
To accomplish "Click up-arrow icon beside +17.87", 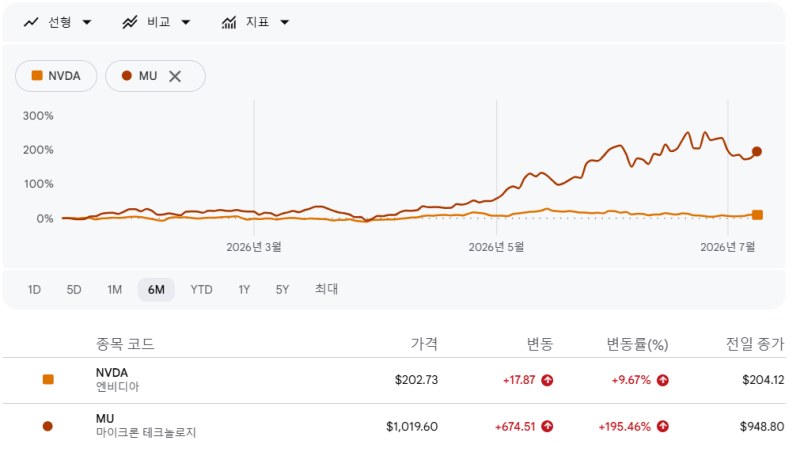I will pos(547,380).
